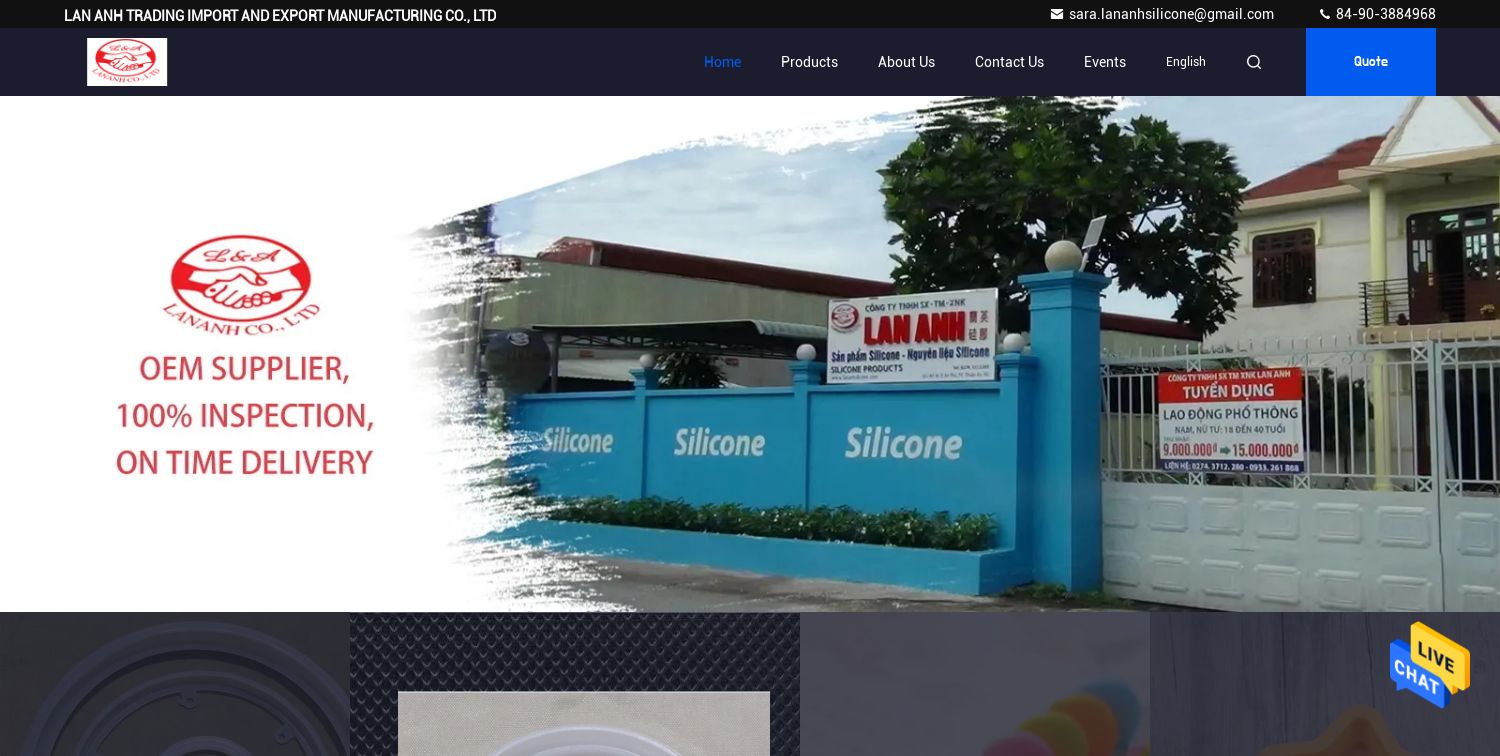The image size is (1500, 756).
Task: Expand the About Us navigation menu
Action: [x=906, y=62]
